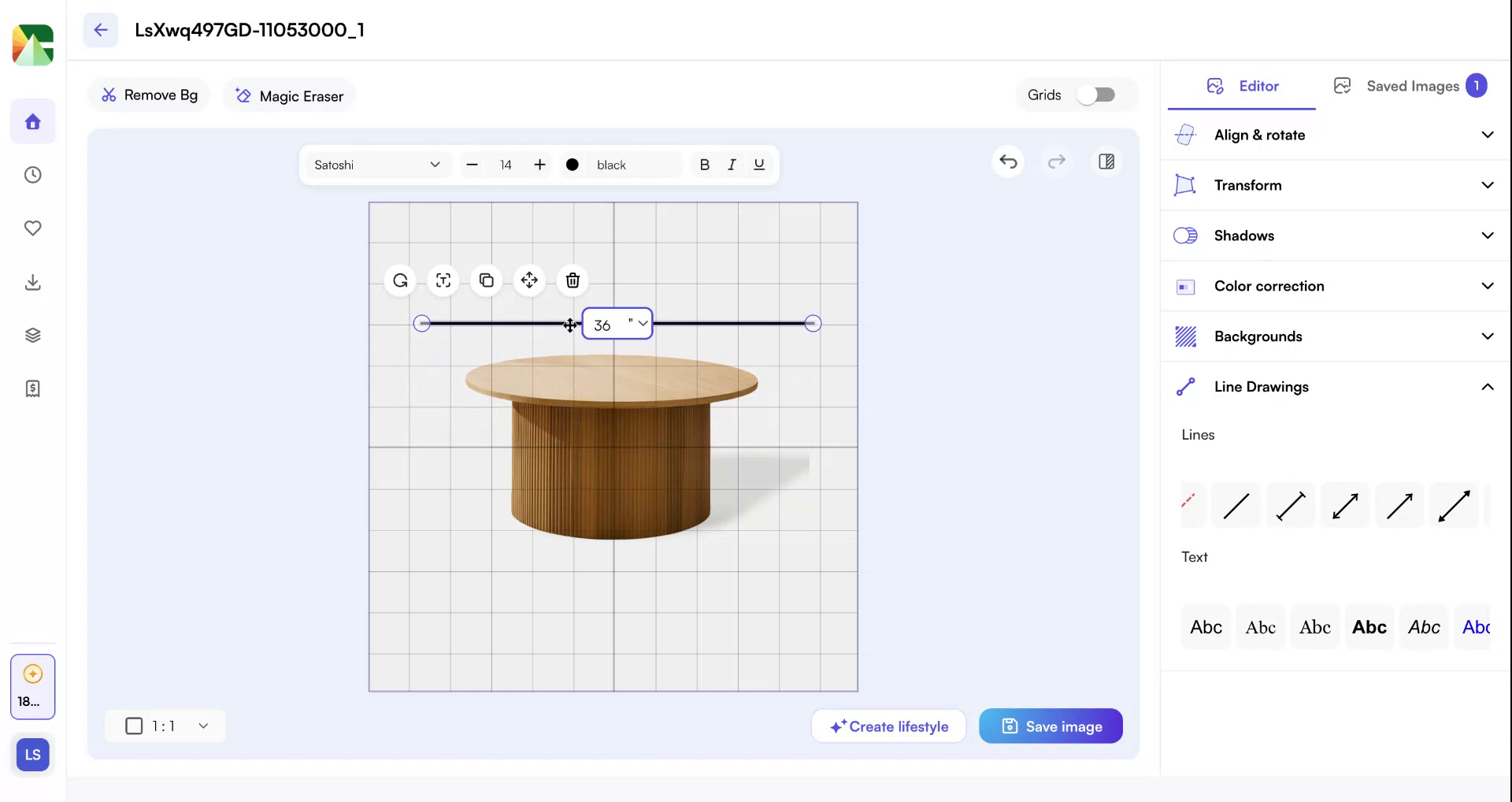
Task: Enable the Grids toggle
Action: pyautogui.click(x=1096, y=94)
